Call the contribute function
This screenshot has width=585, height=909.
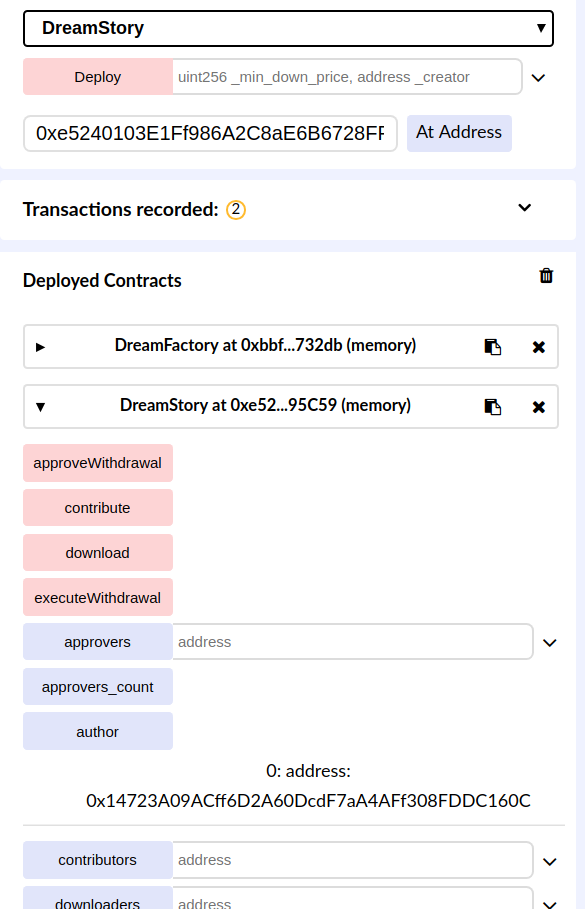(x=98, y=507)
